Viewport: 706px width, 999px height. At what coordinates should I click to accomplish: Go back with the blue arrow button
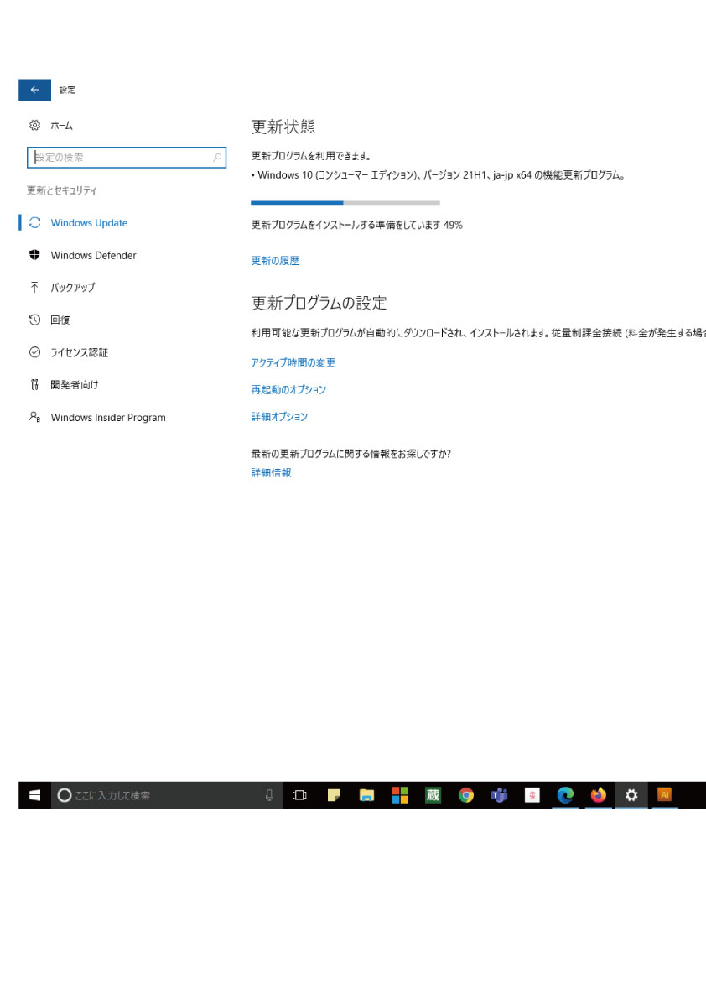coord(34,90)
